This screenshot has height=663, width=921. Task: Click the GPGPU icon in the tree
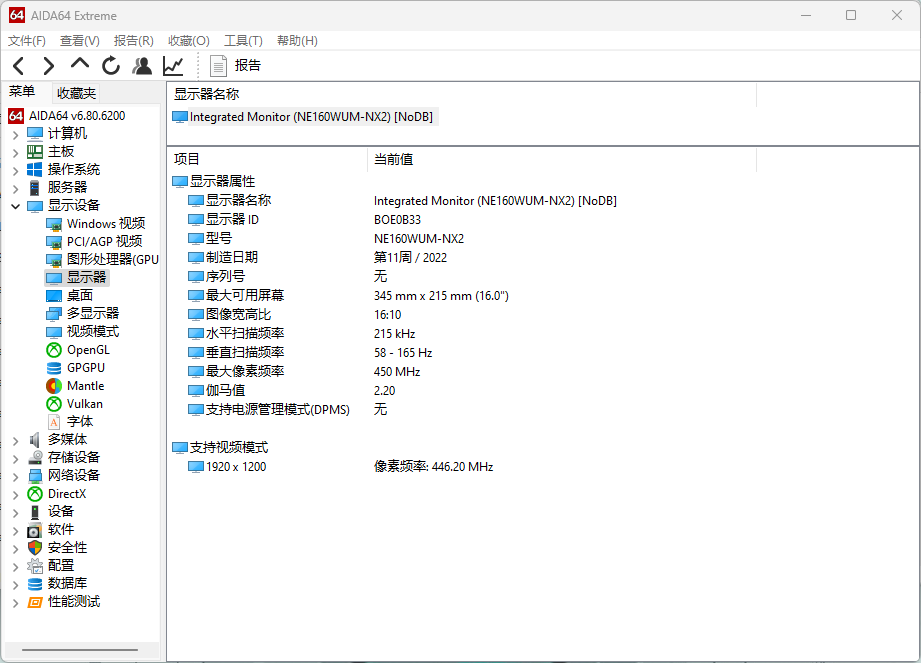pos(54,368)
